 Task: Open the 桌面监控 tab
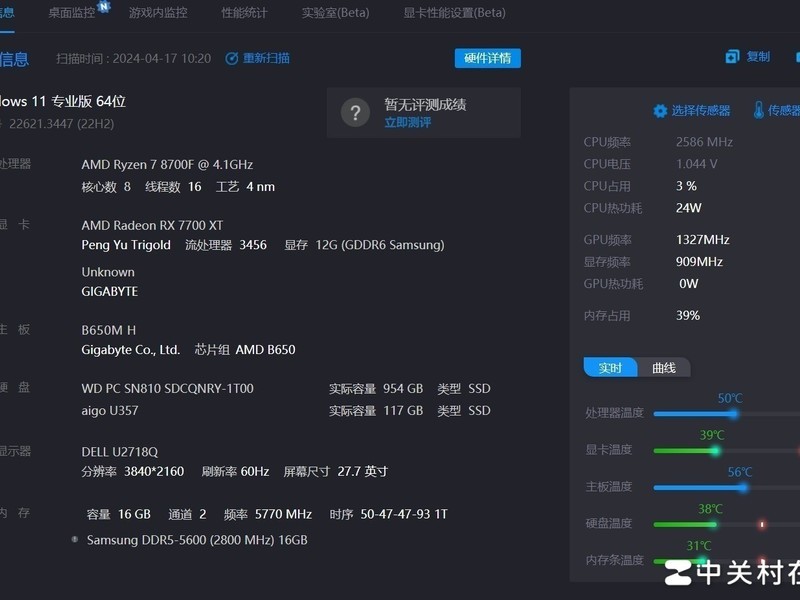coord(71,13)
